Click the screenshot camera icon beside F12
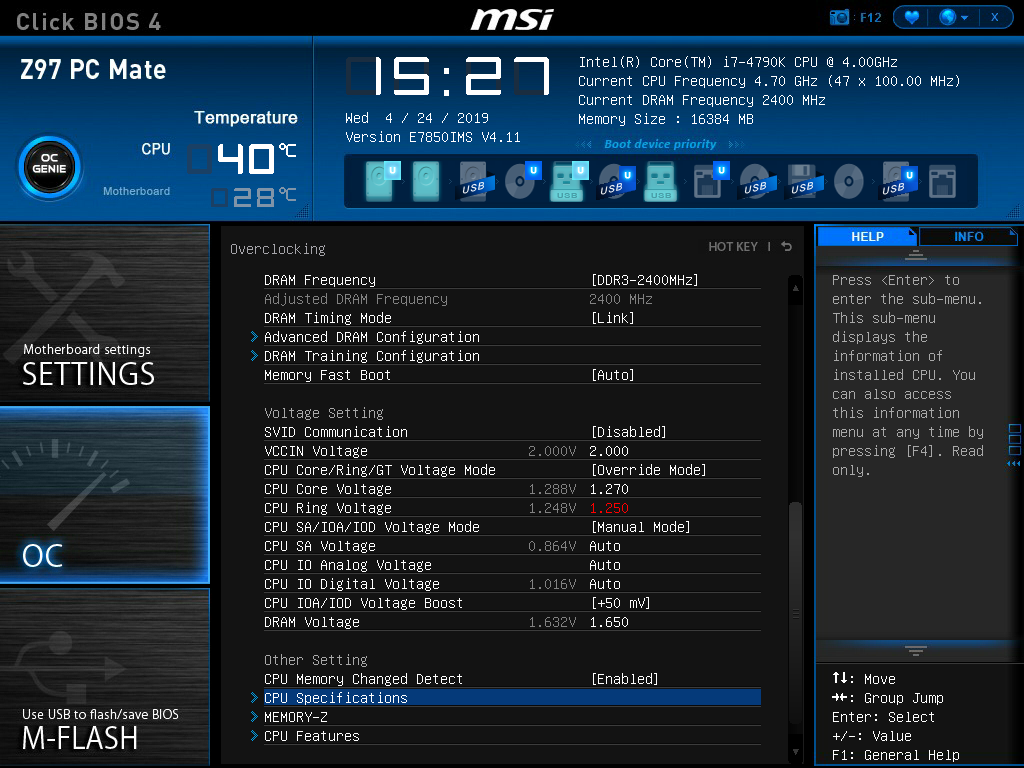 pyautogui.click(x=839, y=17)
